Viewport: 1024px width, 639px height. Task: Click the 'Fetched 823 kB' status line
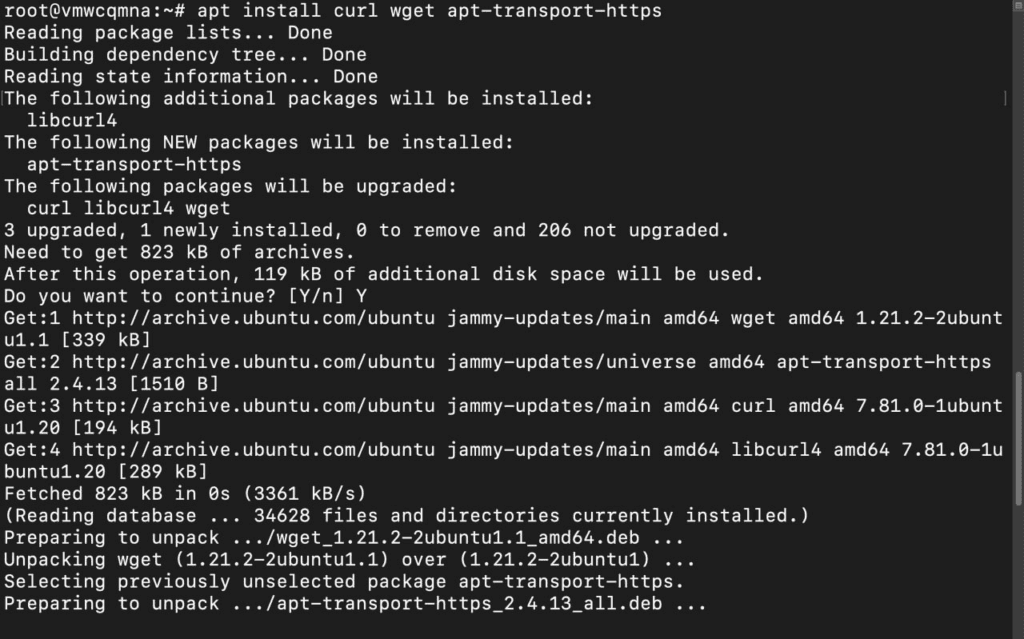[x=185, y=494]
